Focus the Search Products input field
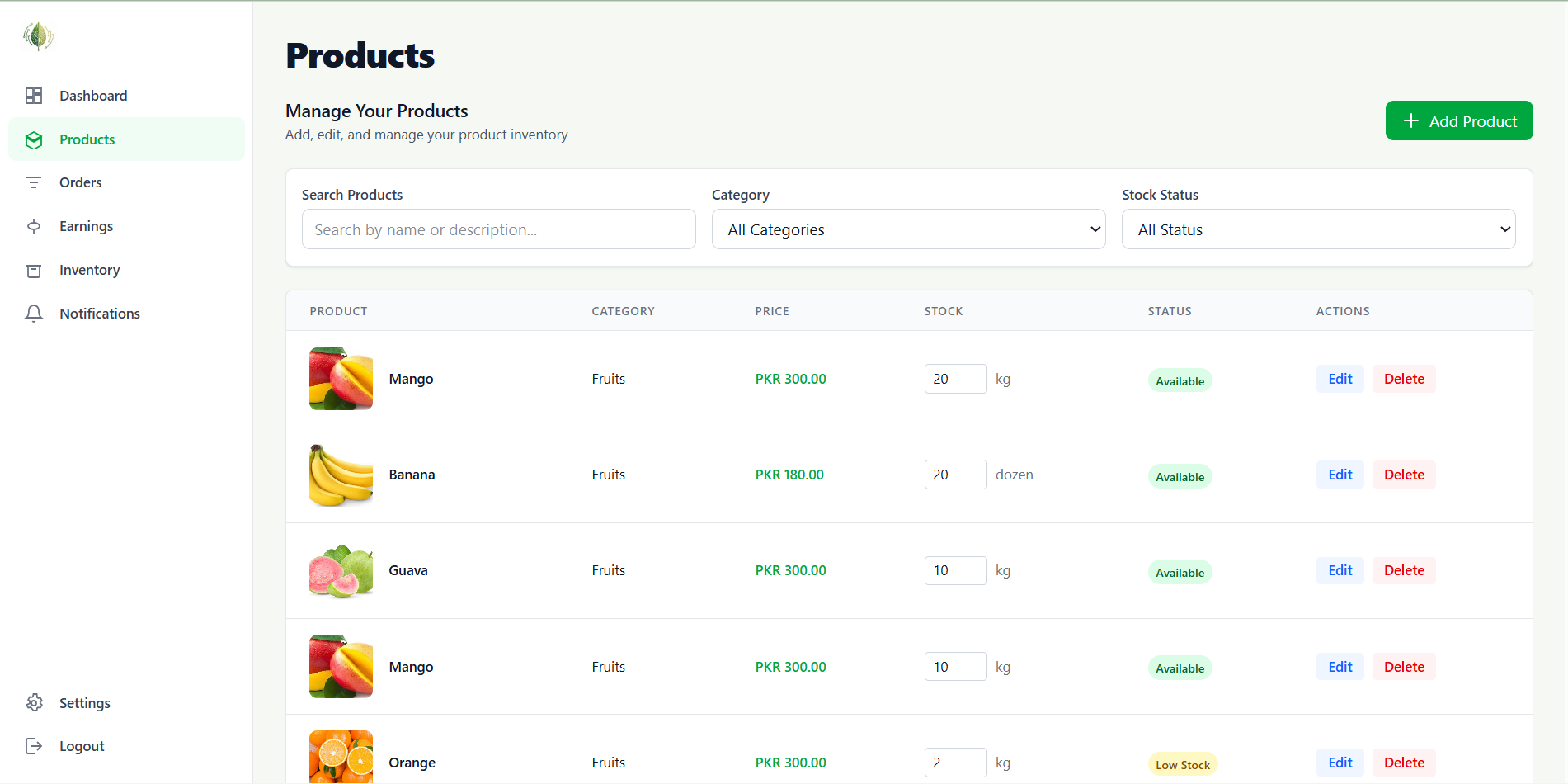This screenshot has width=1568, height=784. (499, 229)
